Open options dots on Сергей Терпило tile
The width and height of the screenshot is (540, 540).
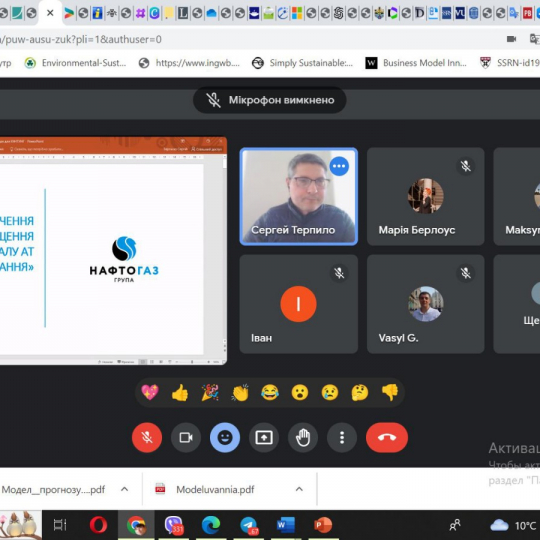(339, 166)
